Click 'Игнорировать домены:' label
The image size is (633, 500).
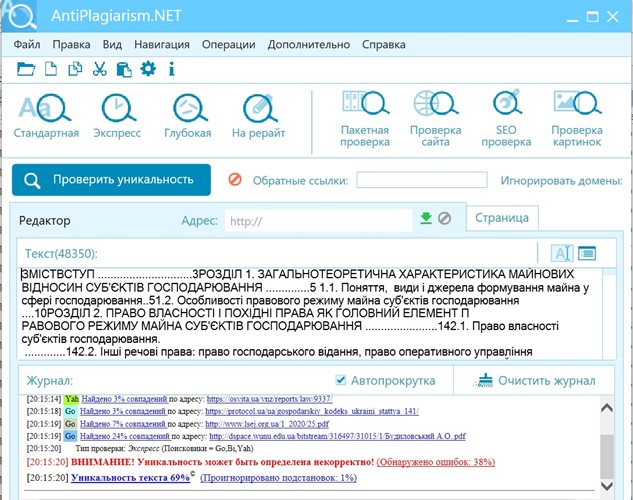561,180
